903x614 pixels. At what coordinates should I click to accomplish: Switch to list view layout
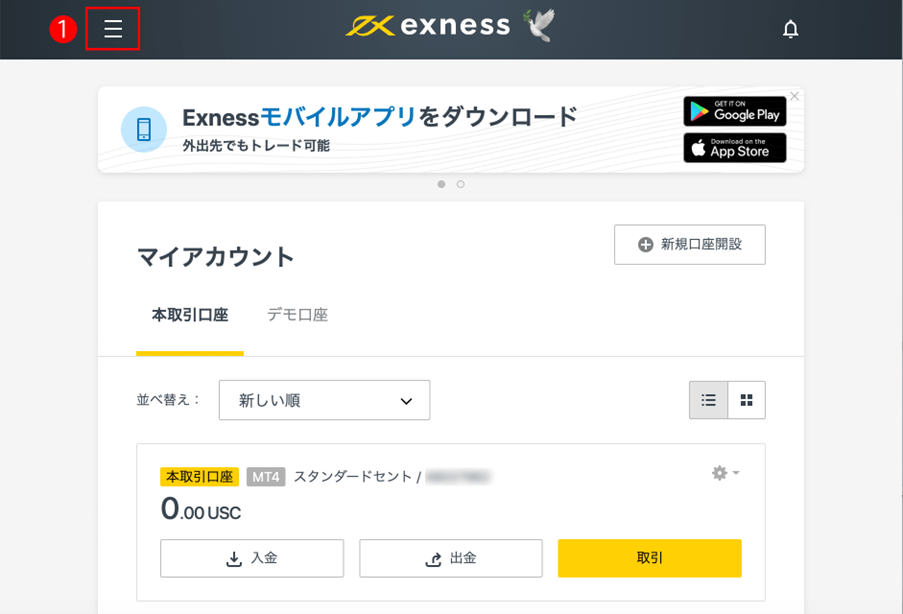[x=709, y=400]
